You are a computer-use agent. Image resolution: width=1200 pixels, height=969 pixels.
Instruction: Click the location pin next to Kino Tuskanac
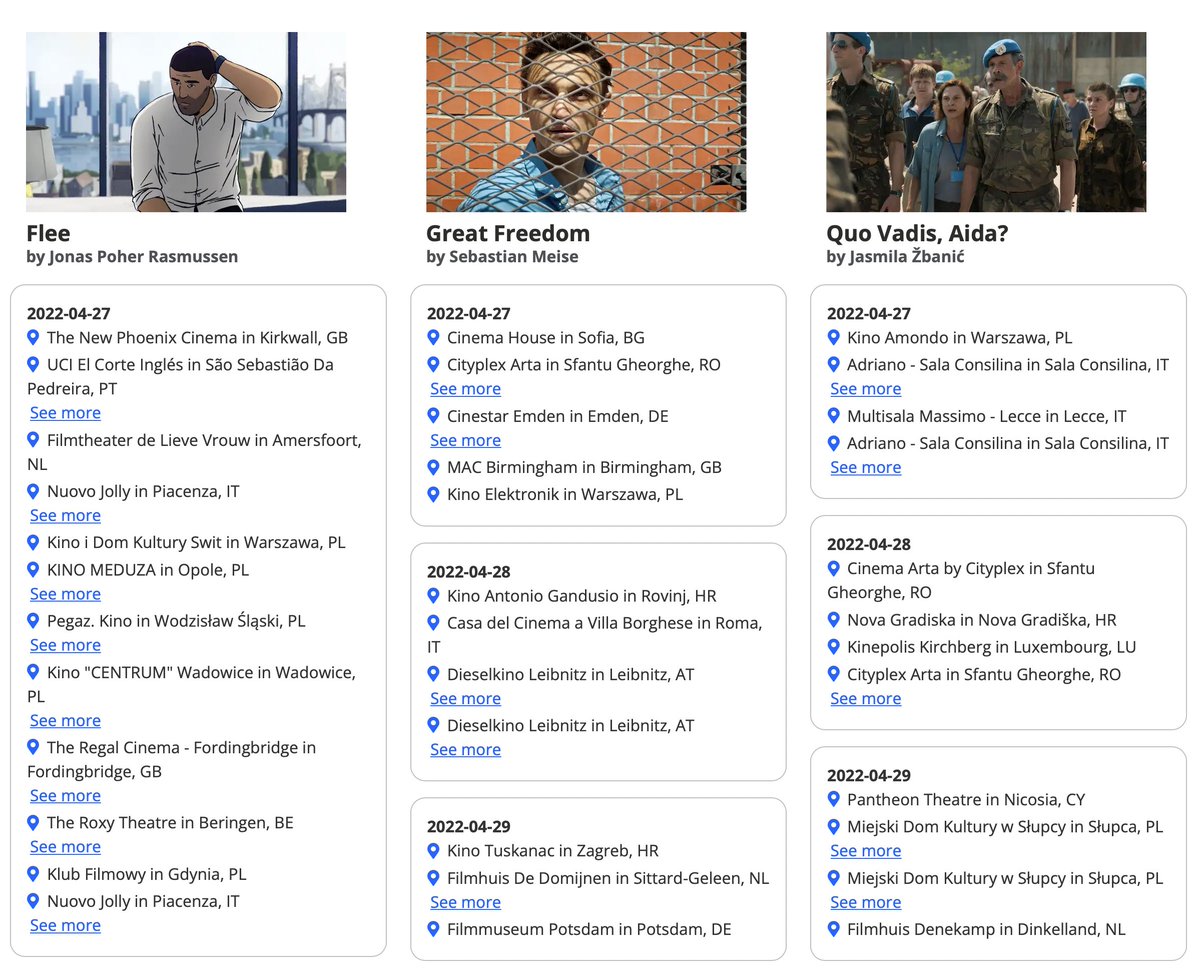tap(433, 851)
